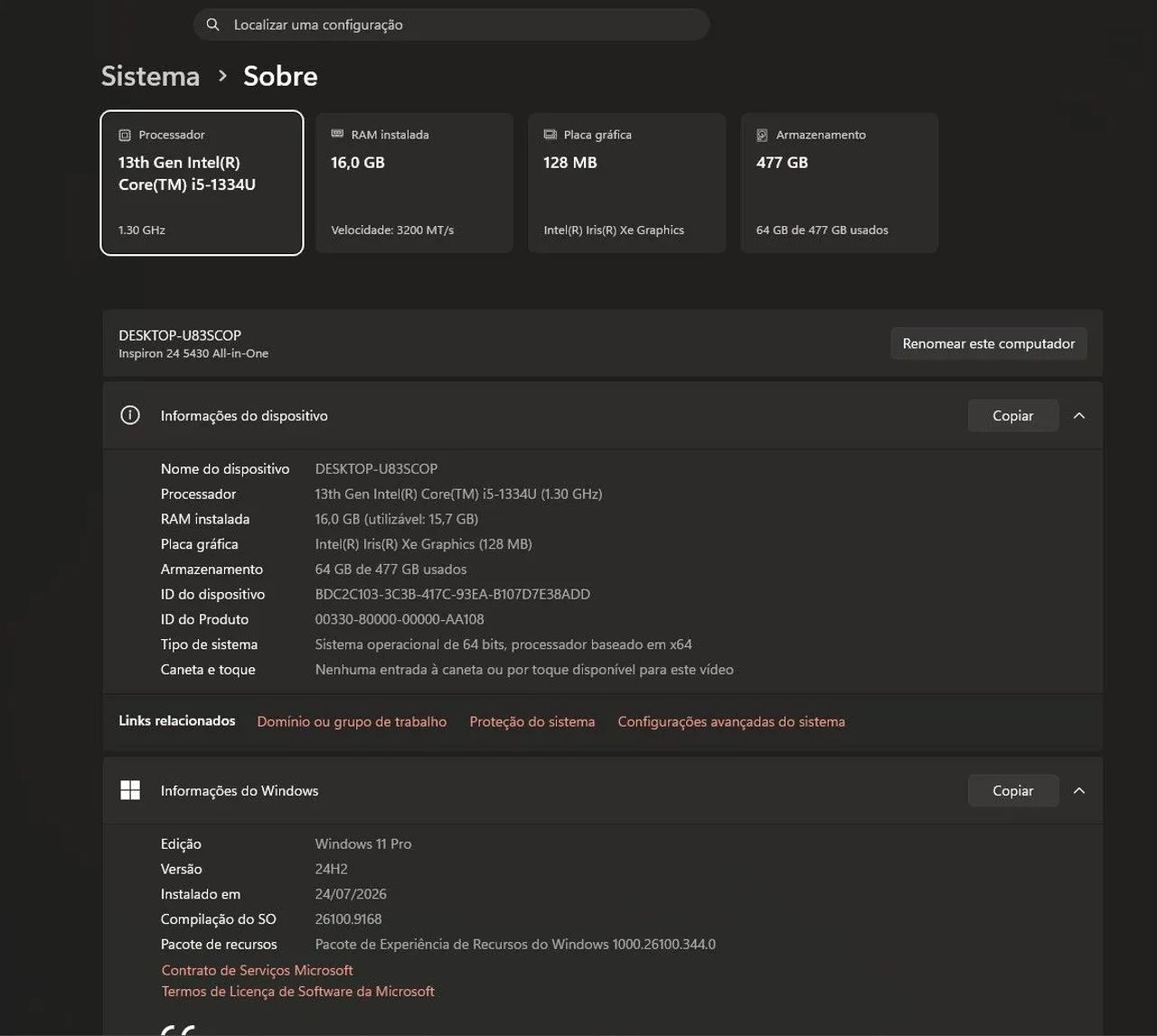
Task: Select the Armazenamento summary card
Action: (839, 183)
